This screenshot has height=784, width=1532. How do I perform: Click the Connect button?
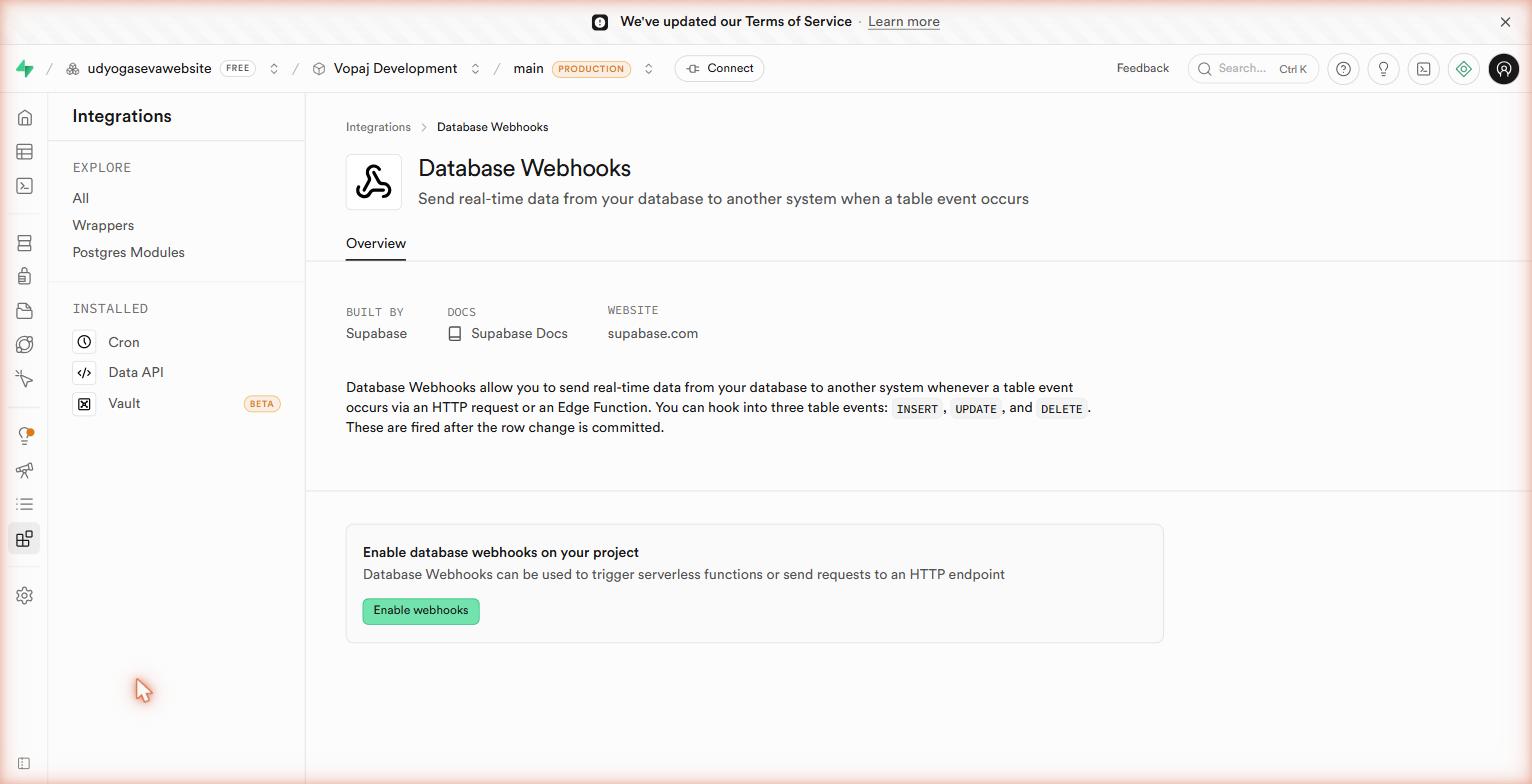[719, 69]
